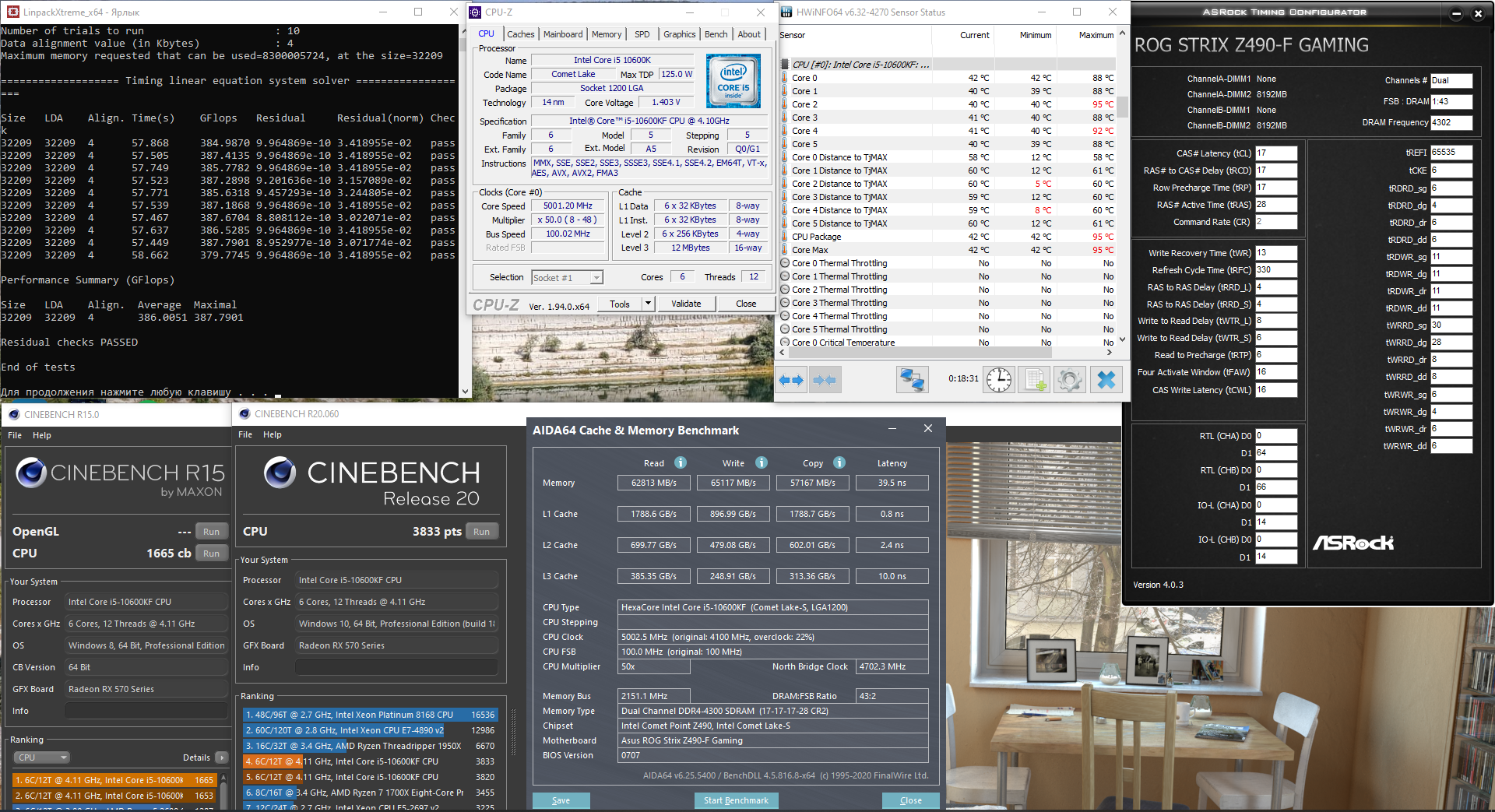Click the HWiNFO64 title bar icon
This screenshot has height=812, width=1495.
pyautogui.click(x=786, y=12)
